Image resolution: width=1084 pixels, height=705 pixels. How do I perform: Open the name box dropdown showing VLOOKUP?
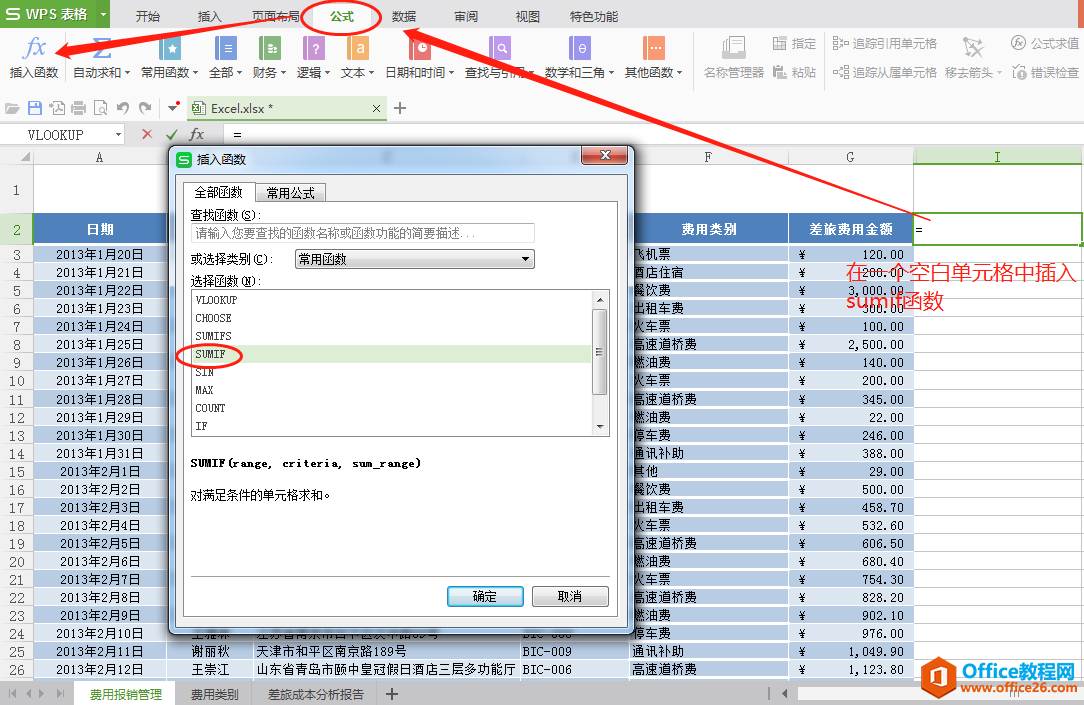[118, 134]
